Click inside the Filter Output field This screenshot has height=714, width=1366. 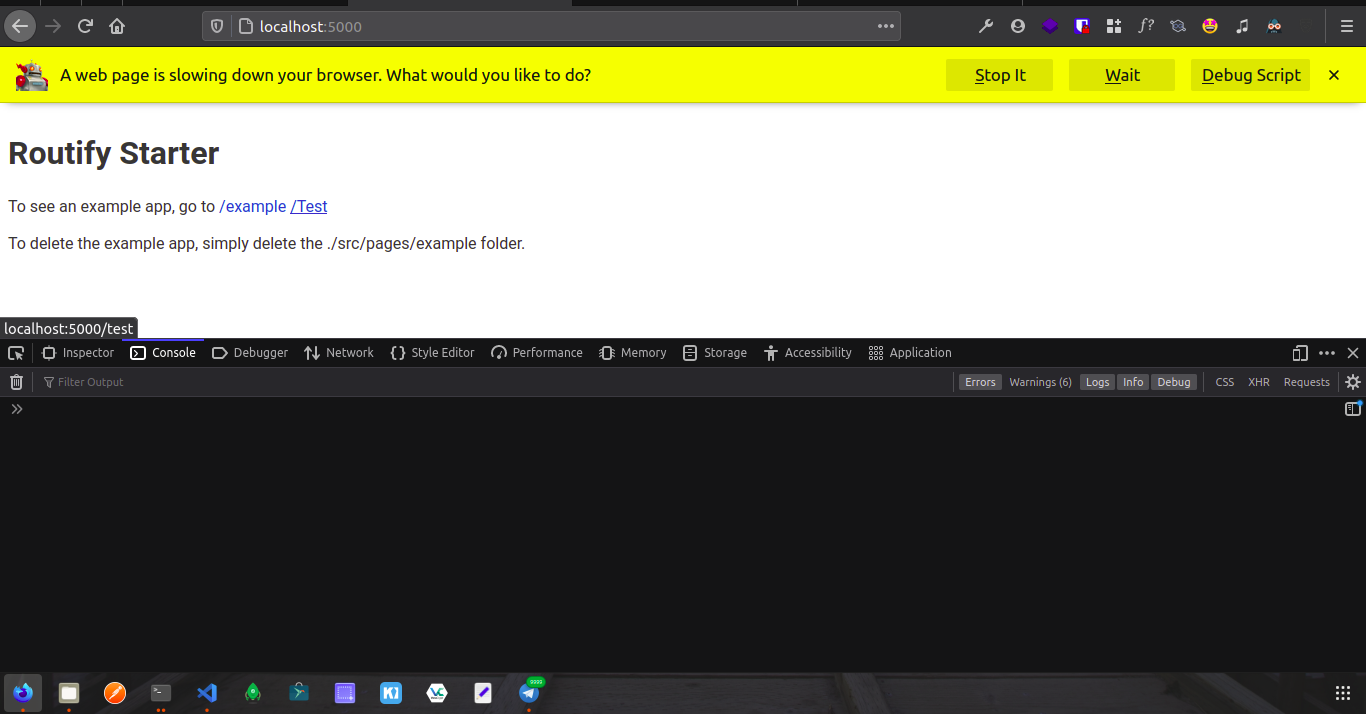point(90,381)
